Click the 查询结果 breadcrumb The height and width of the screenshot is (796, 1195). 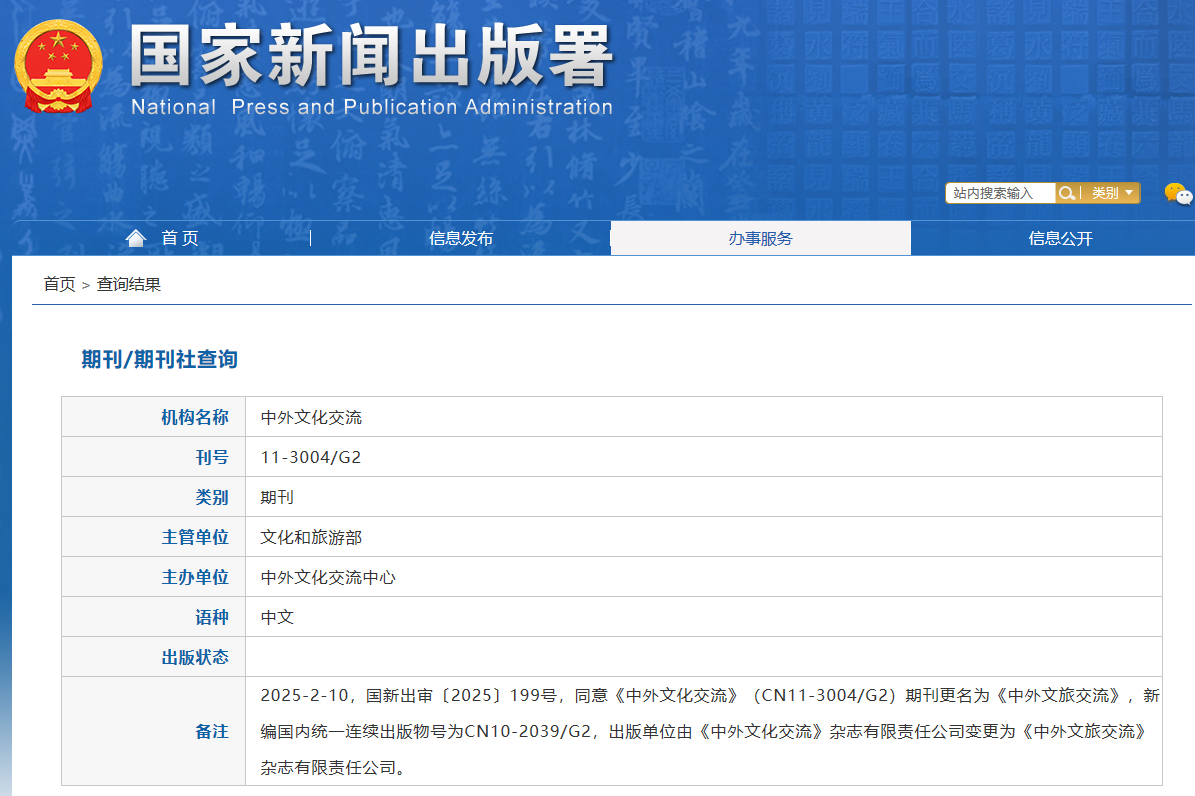click(129, 284)
